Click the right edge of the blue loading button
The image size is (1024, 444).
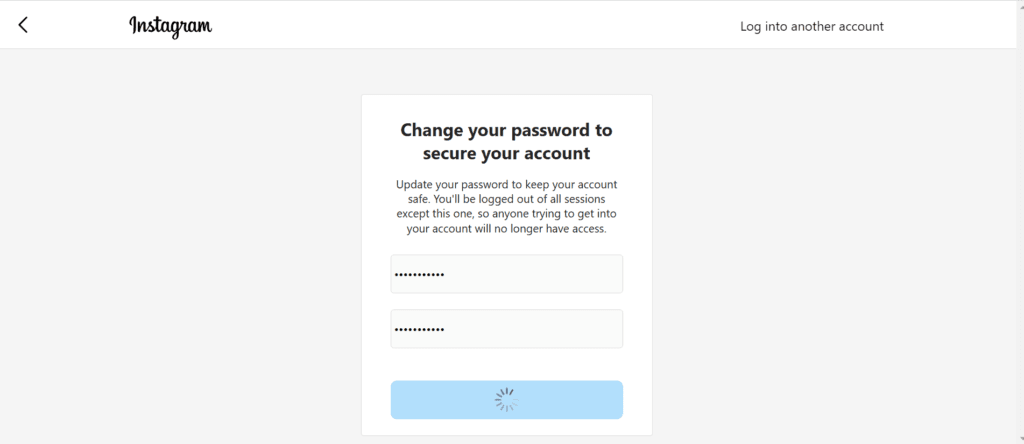click(x=613, y=400)
